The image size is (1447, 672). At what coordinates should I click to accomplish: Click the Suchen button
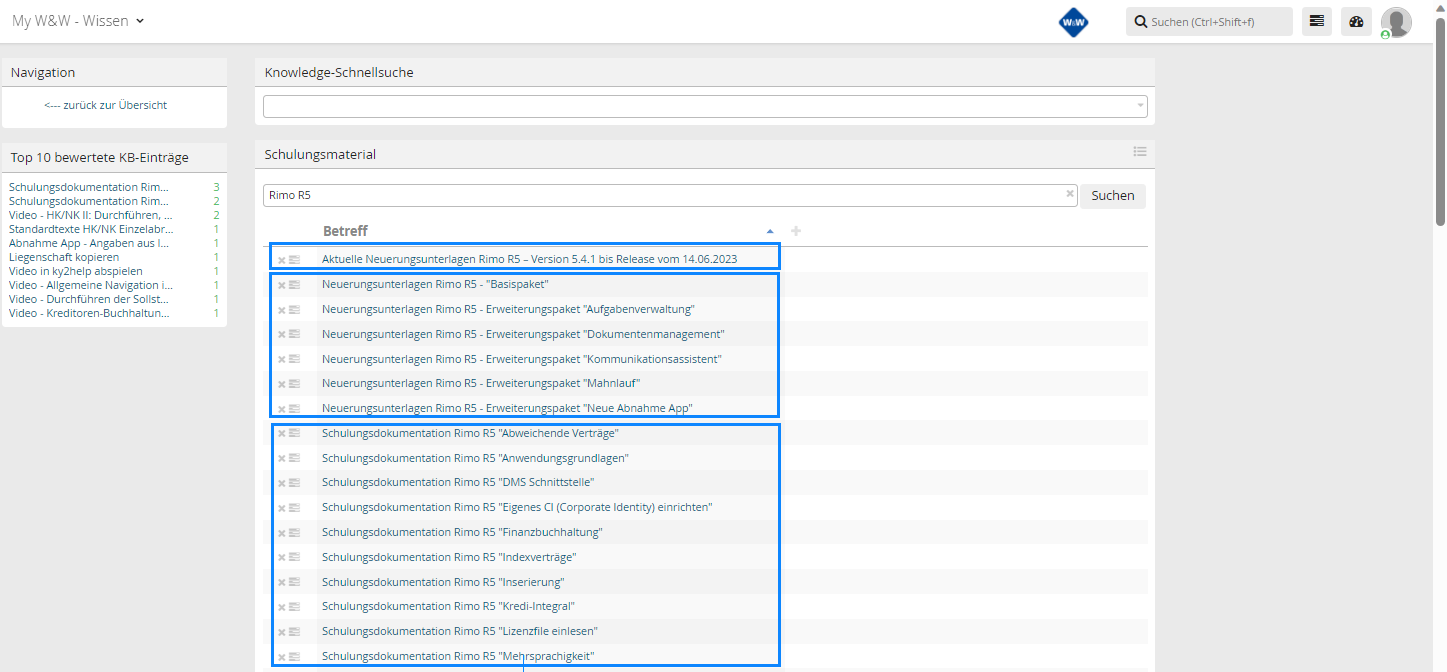pyautogui.click(x=1113, y=196)
